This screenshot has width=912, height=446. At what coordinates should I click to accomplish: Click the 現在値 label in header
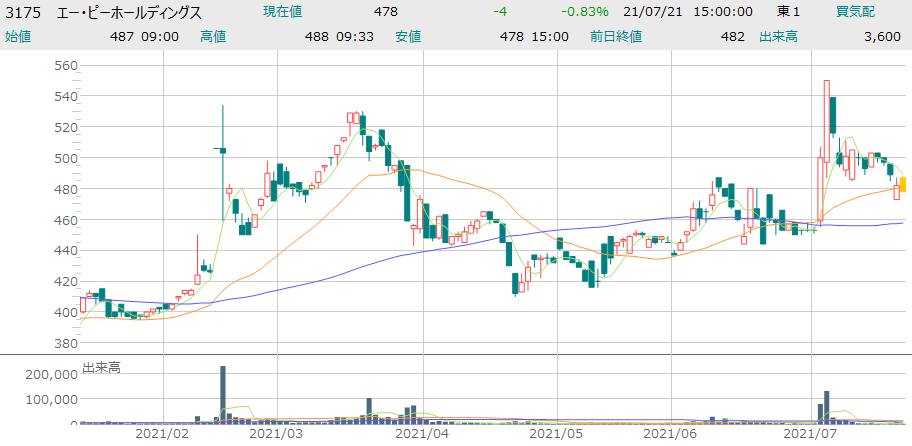pyautogui.click(x=284, y=12)
